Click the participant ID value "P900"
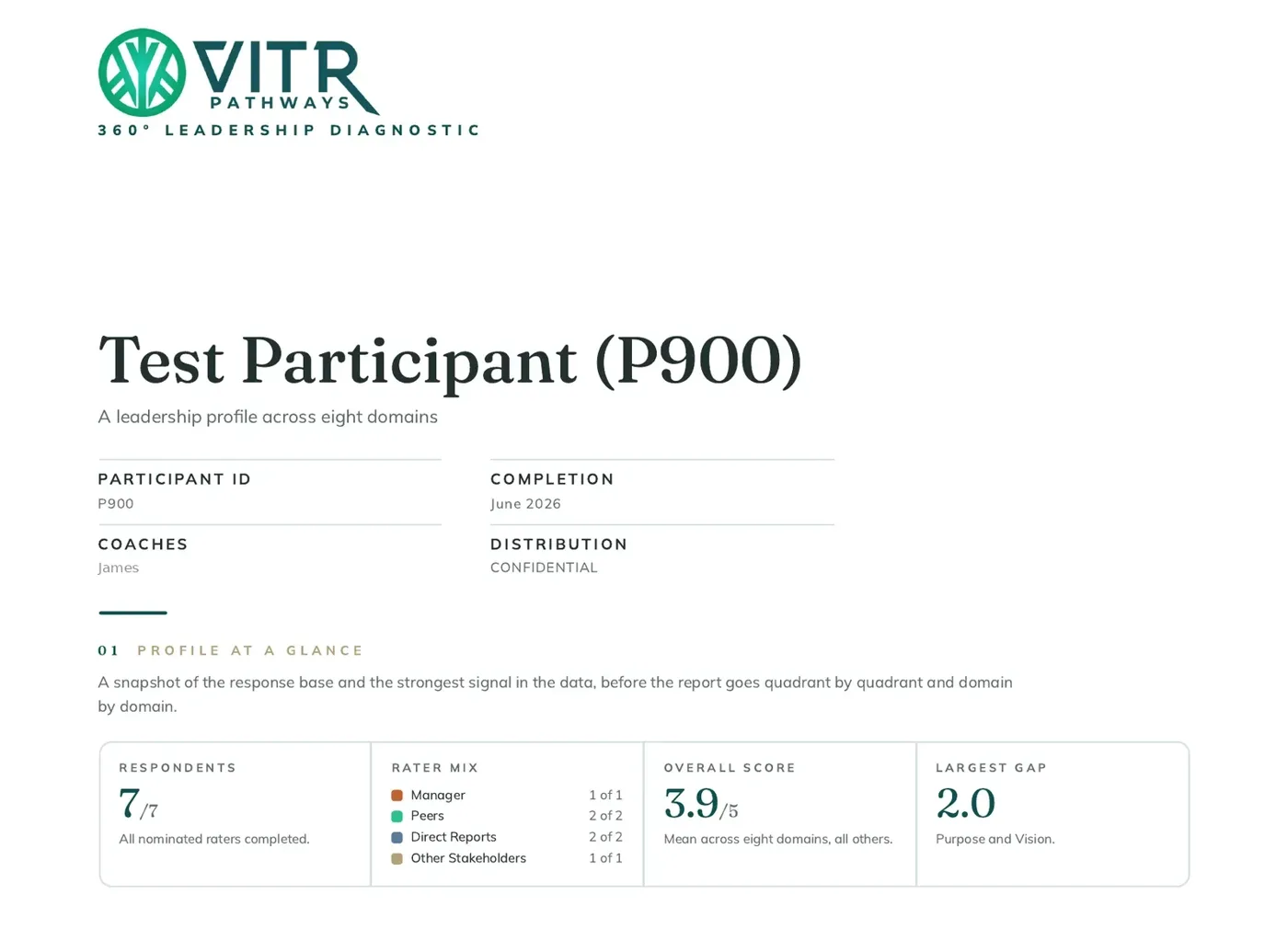Viewport: 1288px width, 929px height. click(x=116, y=504)
